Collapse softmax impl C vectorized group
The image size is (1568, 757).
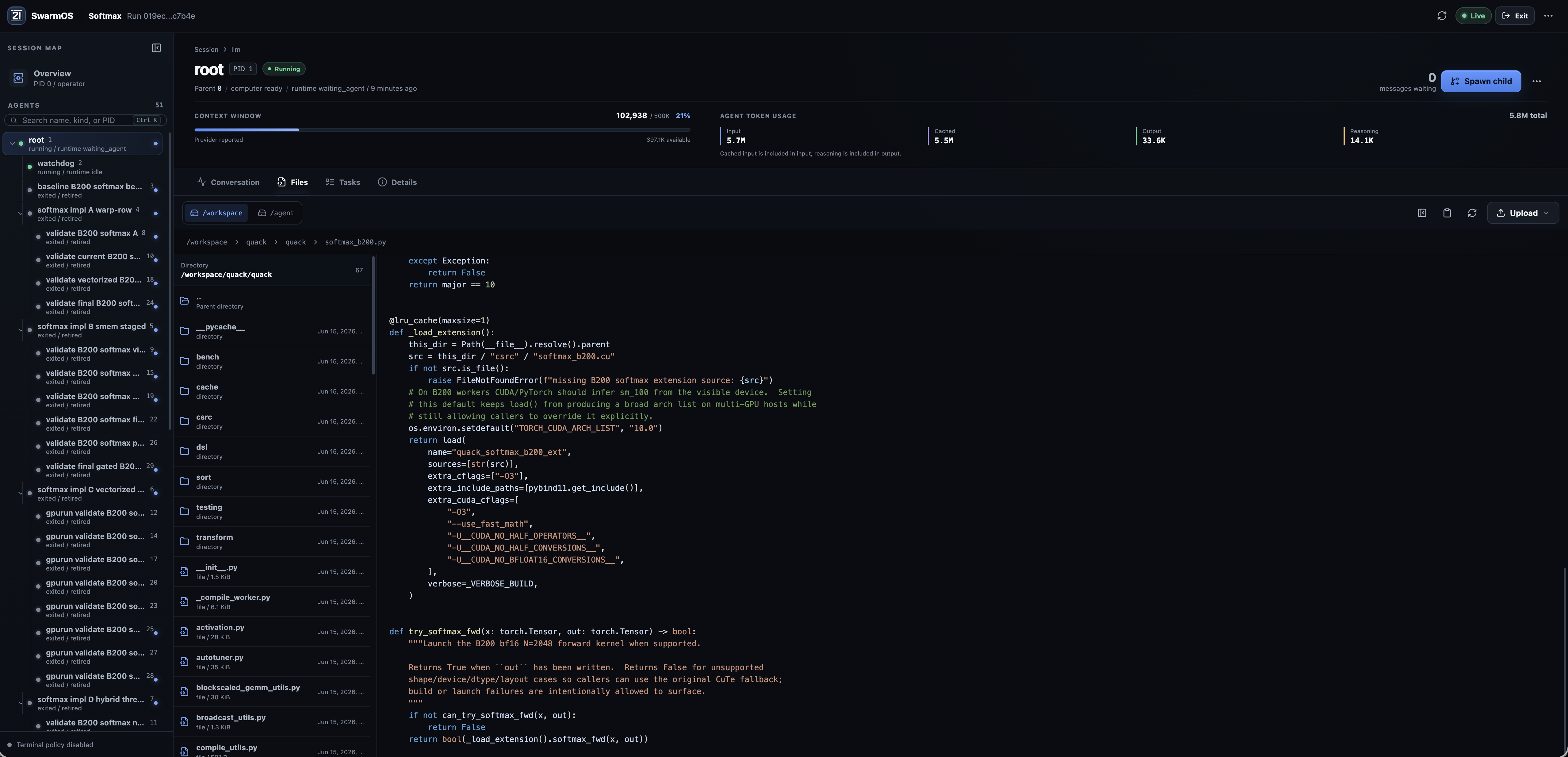20,494
